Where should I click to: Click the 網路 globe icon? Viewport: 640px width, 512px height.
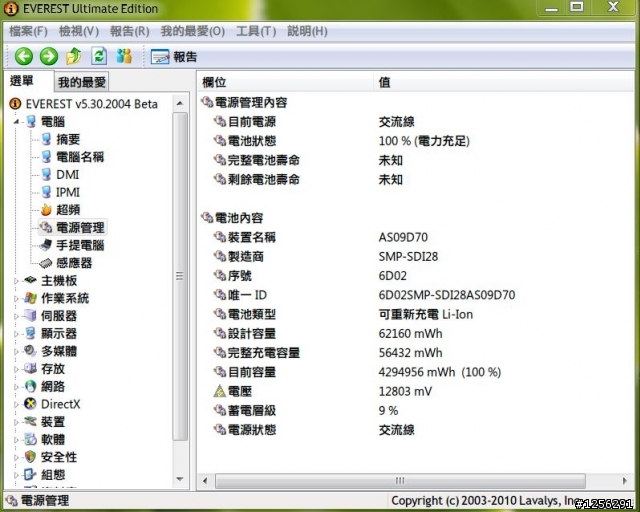(x=31, y=386)
